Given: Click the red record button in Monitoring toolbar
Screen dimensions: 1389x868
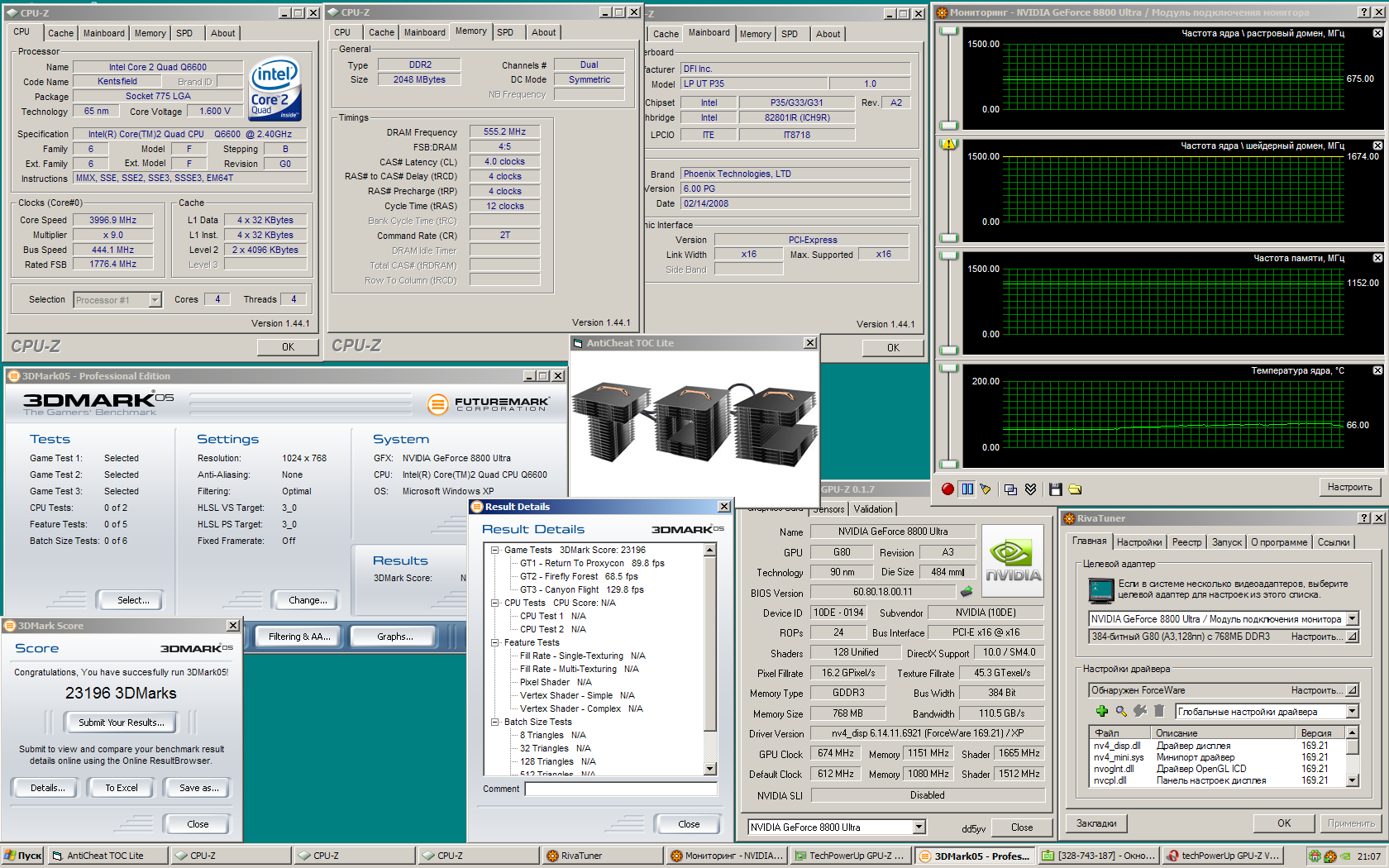Looking at the screenshot, I should 947,489.
